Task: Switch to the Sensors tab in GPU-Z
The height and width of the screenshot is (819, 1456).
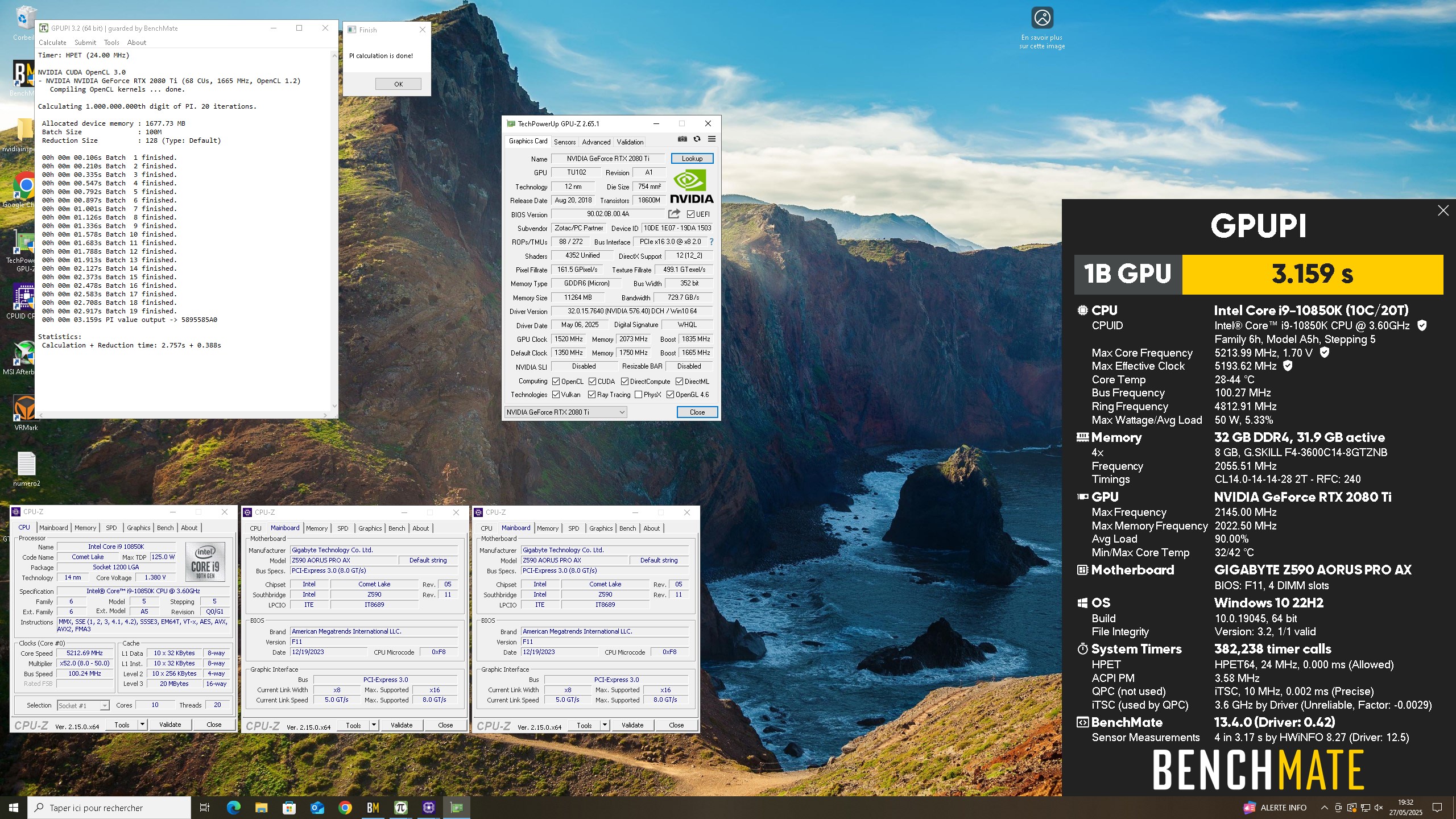Action: coord(565,142)
